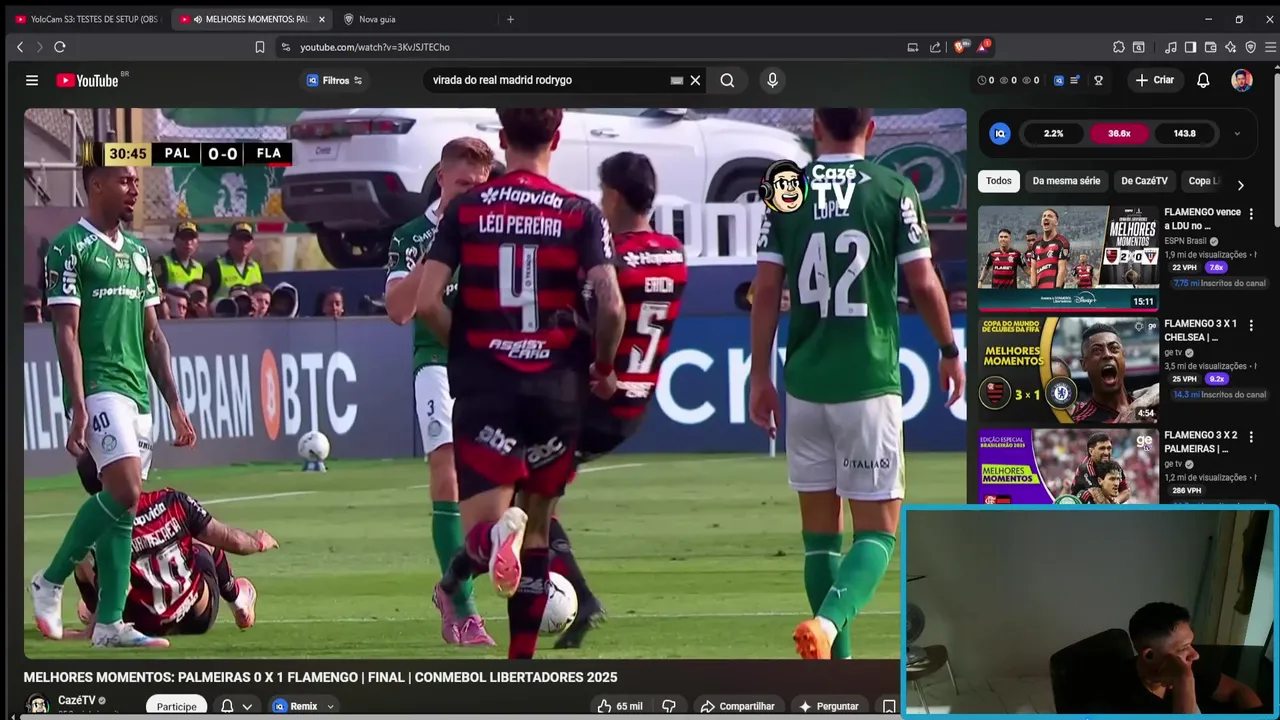The height and width of the screenshot is (720, 1280).
Task: Open FLAMENGO vence a LDU video thumbnail
Action: (1068, 258)
